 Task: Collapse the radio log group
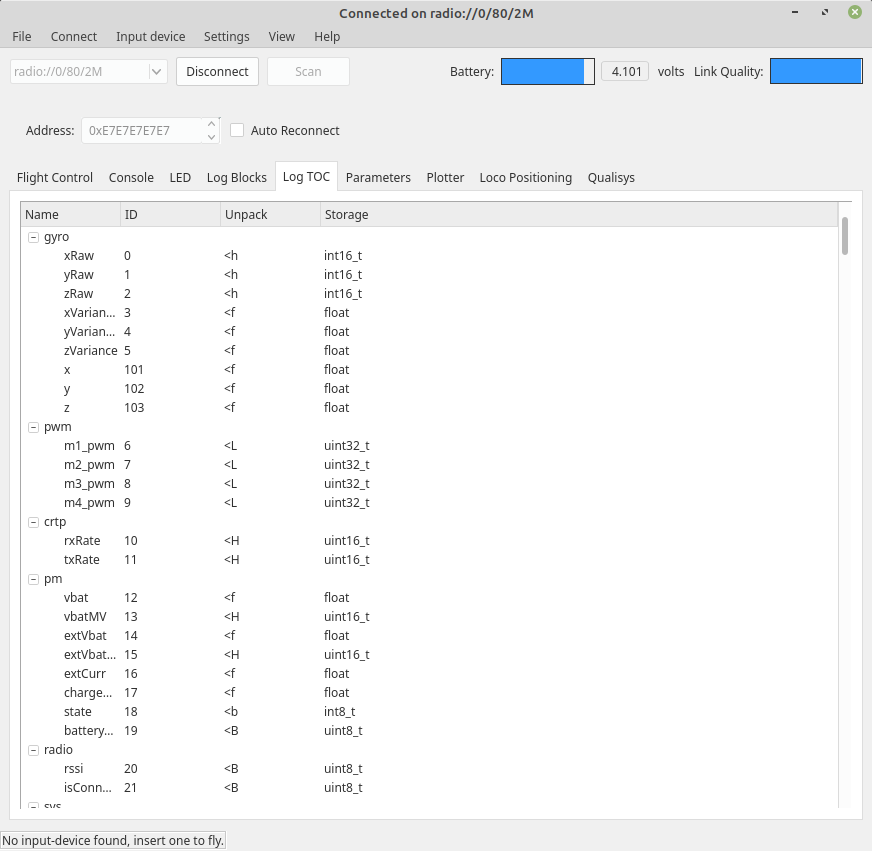[x=33, y=750]
